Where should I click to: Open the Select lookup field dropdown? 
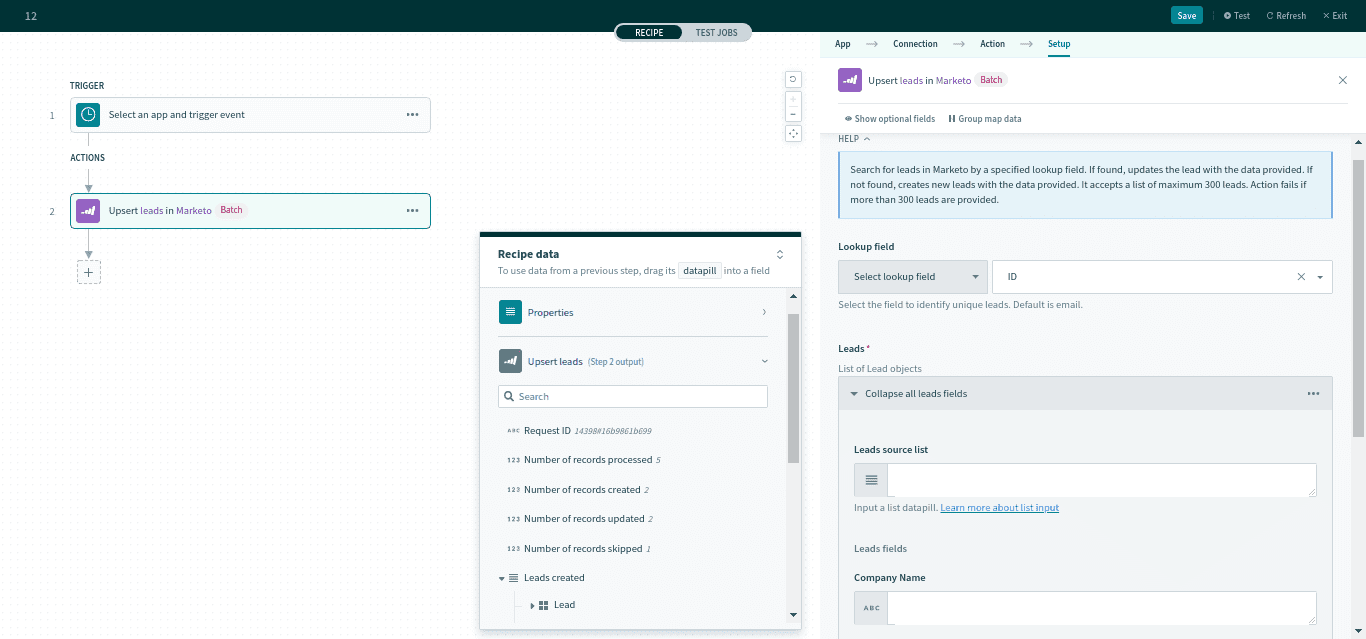(x=912, y=277)
